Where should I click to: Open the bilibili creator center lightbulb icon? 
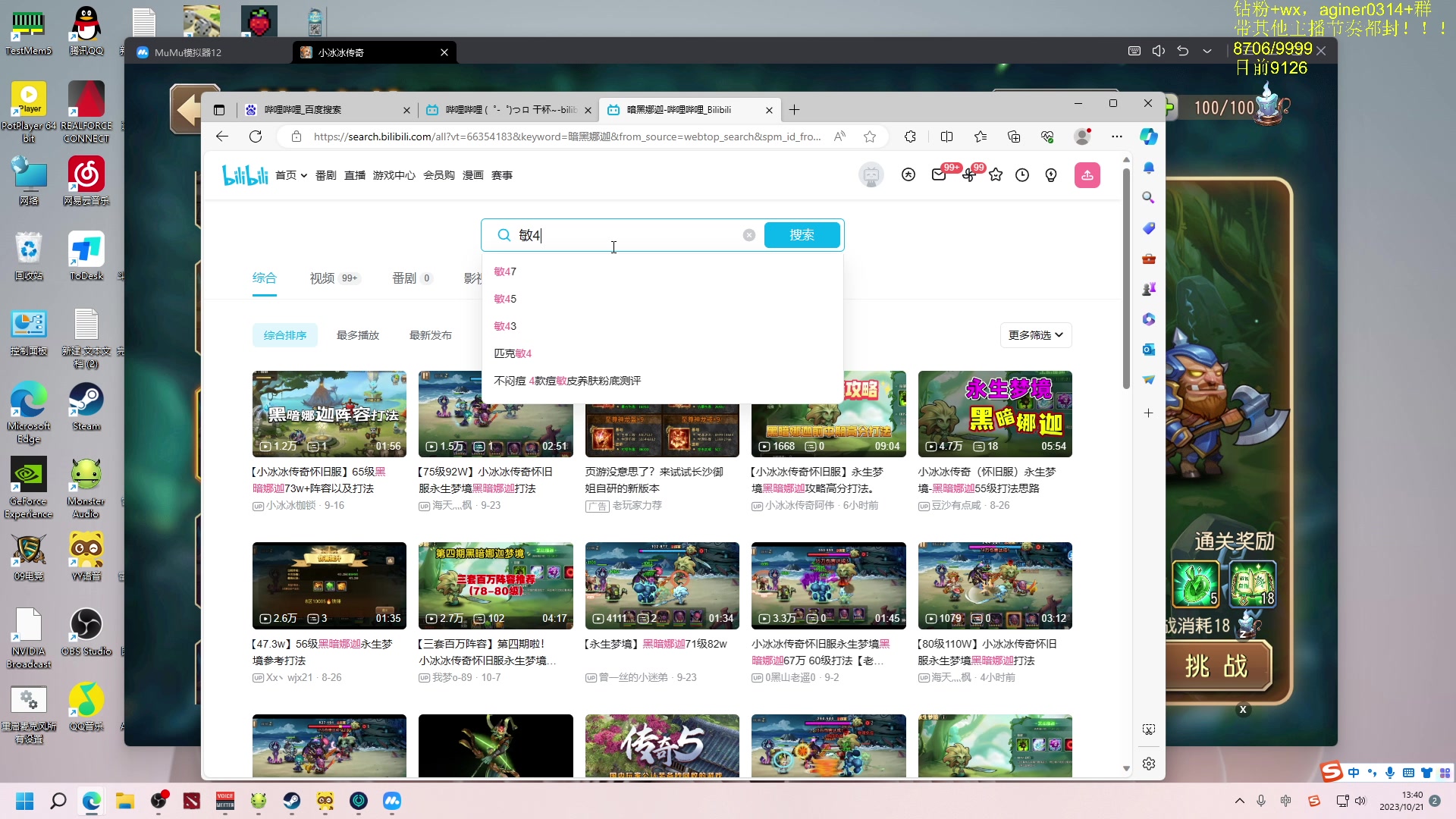1051,175
